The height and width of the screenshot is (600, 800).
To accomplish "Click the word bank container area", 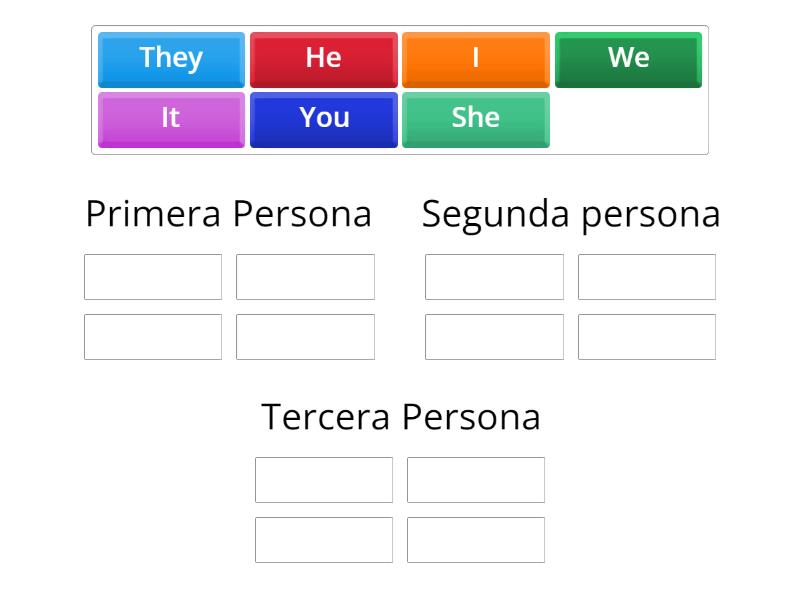I will click(400, 89).
